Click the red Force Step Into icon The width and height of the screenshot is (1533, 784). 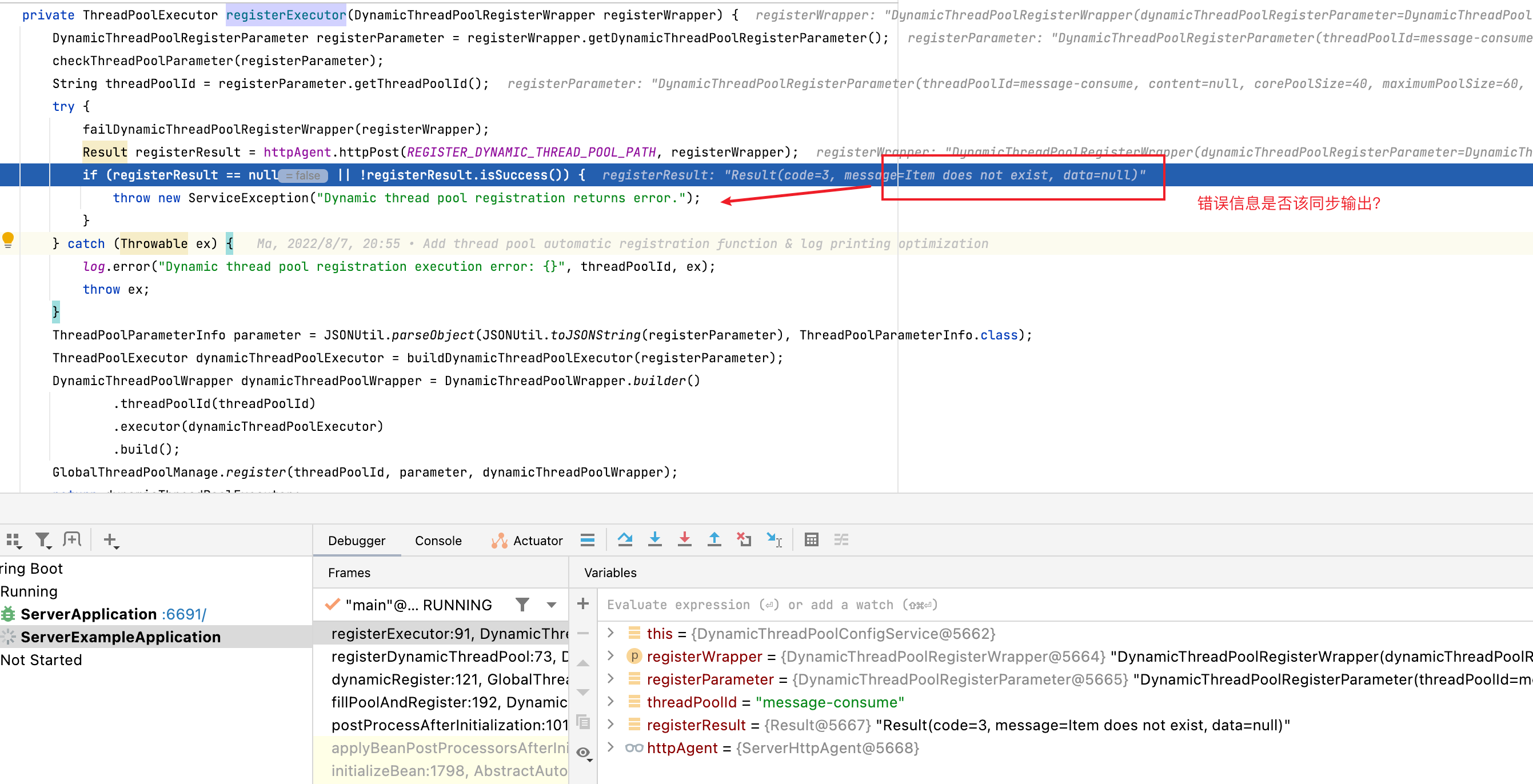pyautogui.click(x=684, y=539)
